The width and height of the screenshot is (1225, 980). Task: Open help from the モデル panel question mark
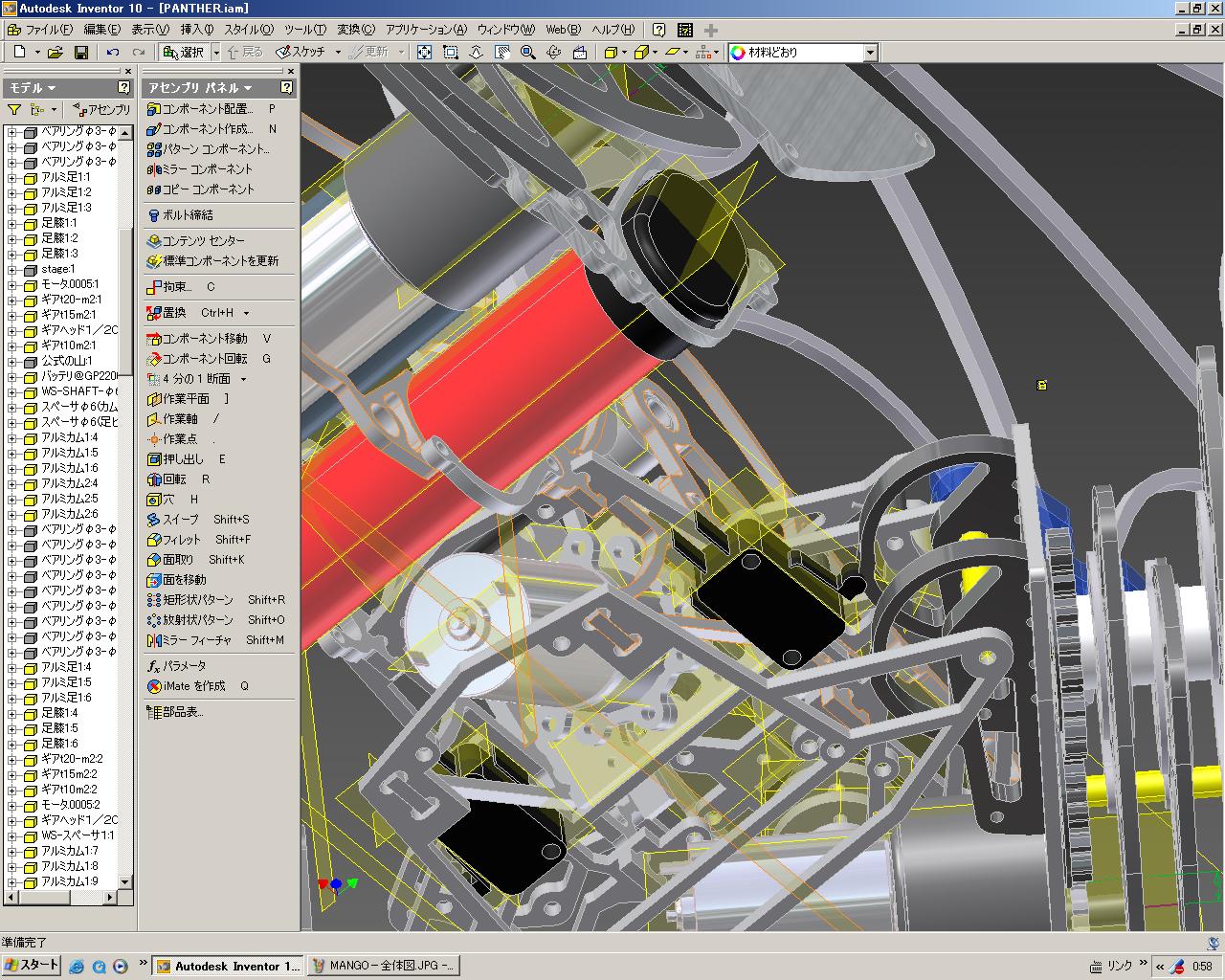pos(123,88)
